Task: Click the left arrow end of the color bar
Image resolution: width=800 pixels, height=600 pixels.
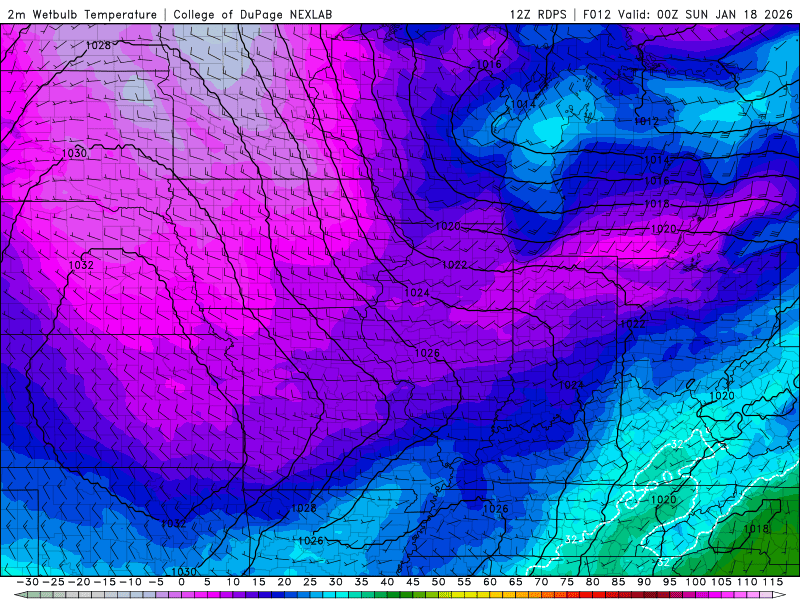Action: click(21, 595)
